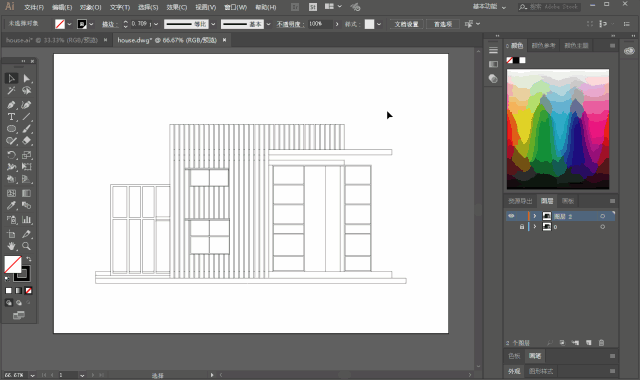Open the variable width profile dropdown (等比)
Viewport: 640px width, 380px height.
(x=213, y=24)
